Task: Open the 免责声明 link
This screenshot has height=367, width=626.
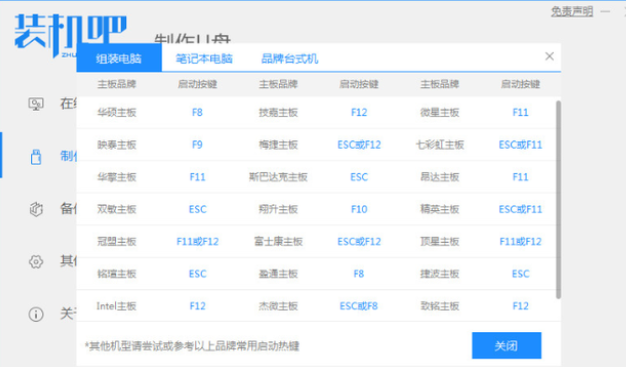Action: (x=572, y=12)
